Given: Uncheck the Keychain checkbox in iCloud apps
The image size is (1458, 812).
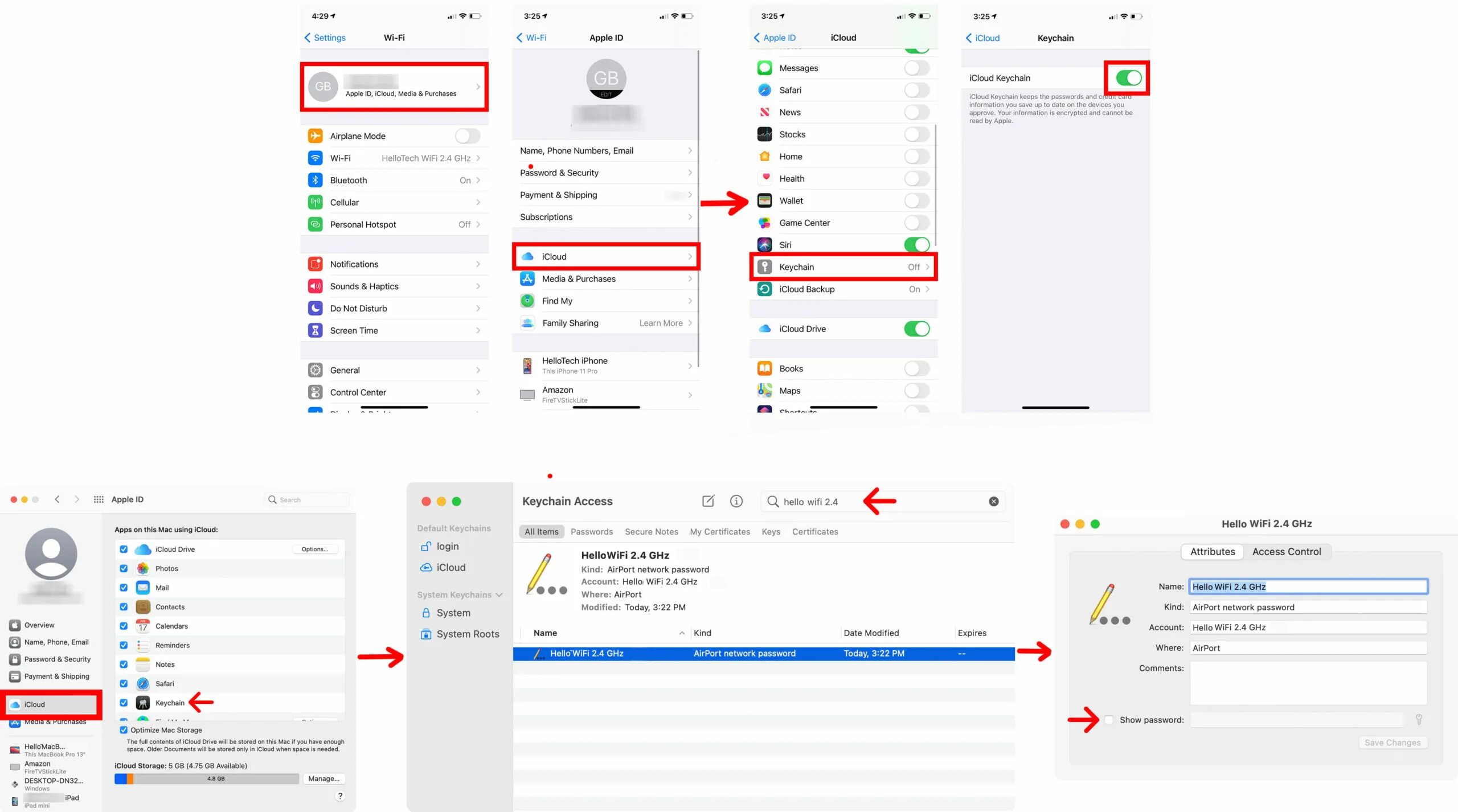Looking at the screenshot, I should (124, 703).
